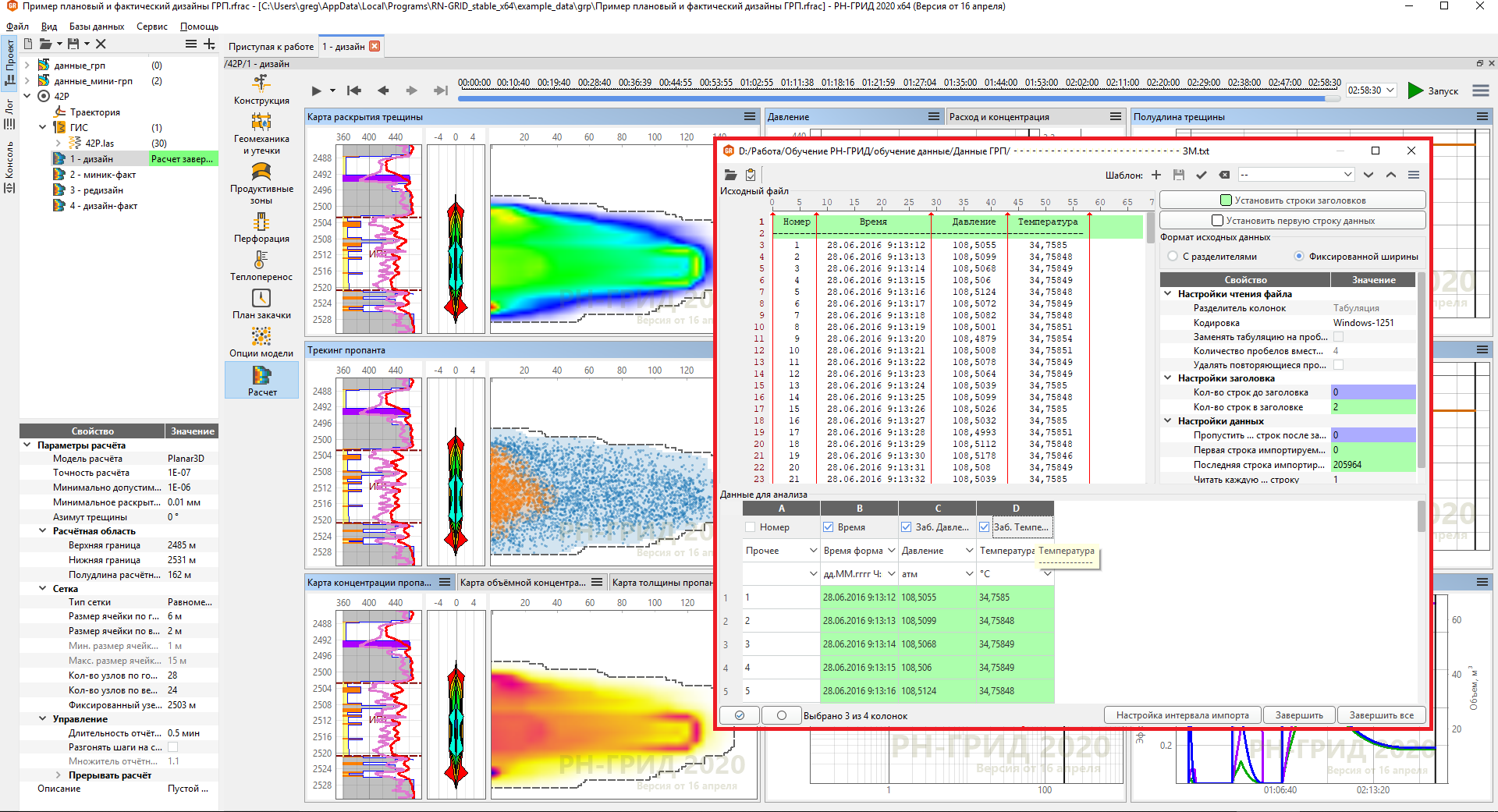Open the Прочее type dropdown for column A
The width and height of the screenshot is (1498, 812).
pos(780,551)
